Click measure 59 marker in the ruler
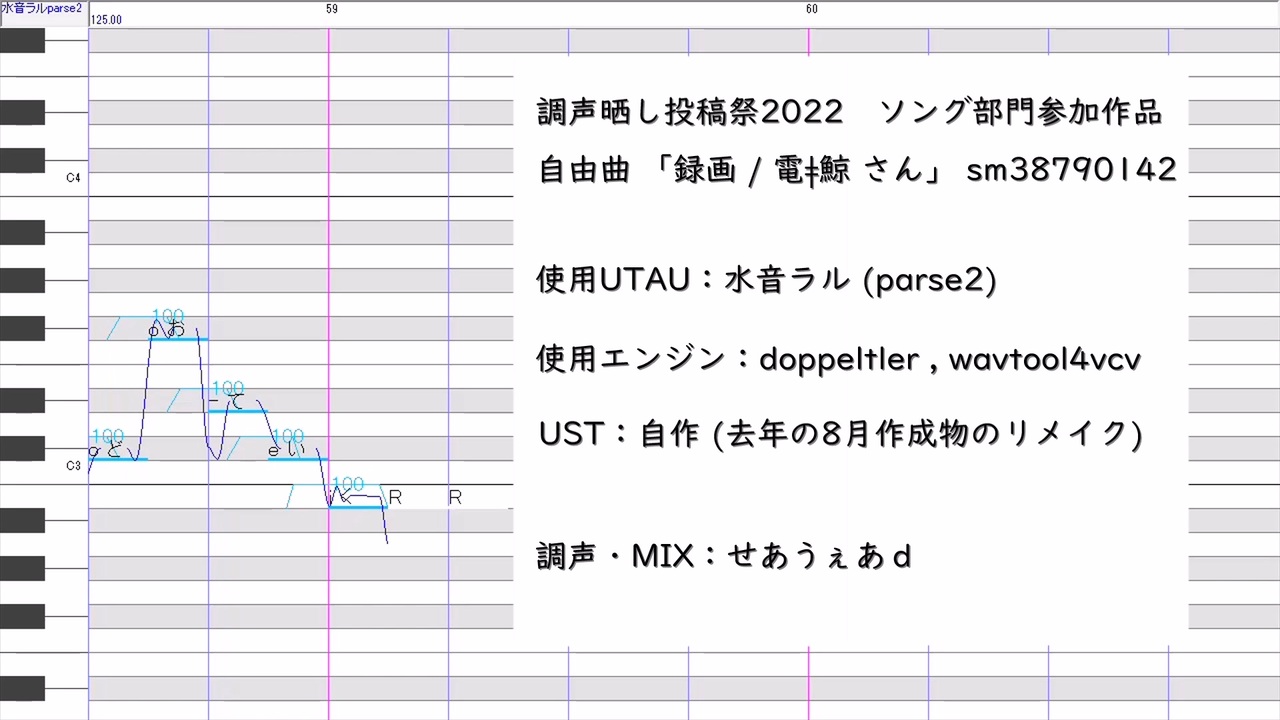1280x720 pixels. 332,9
